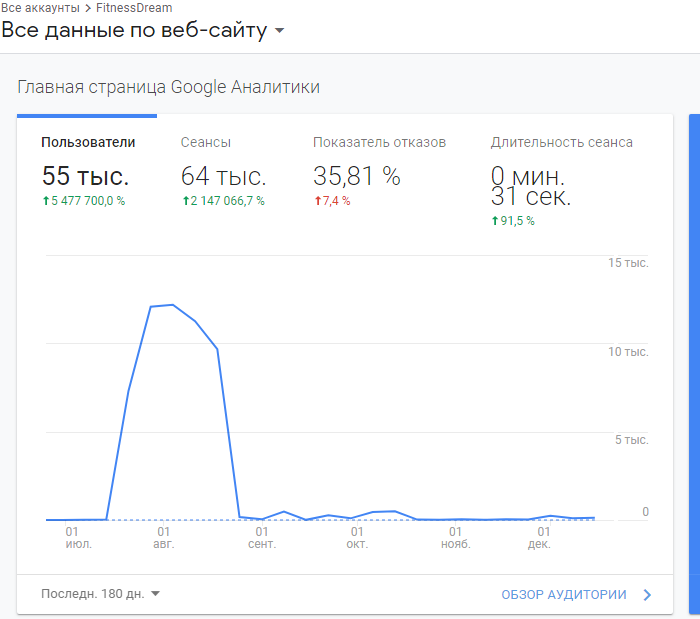Click the '01 сент.' axis label
The height and width of the screenshot is (619, 700).
pos(262,538)
